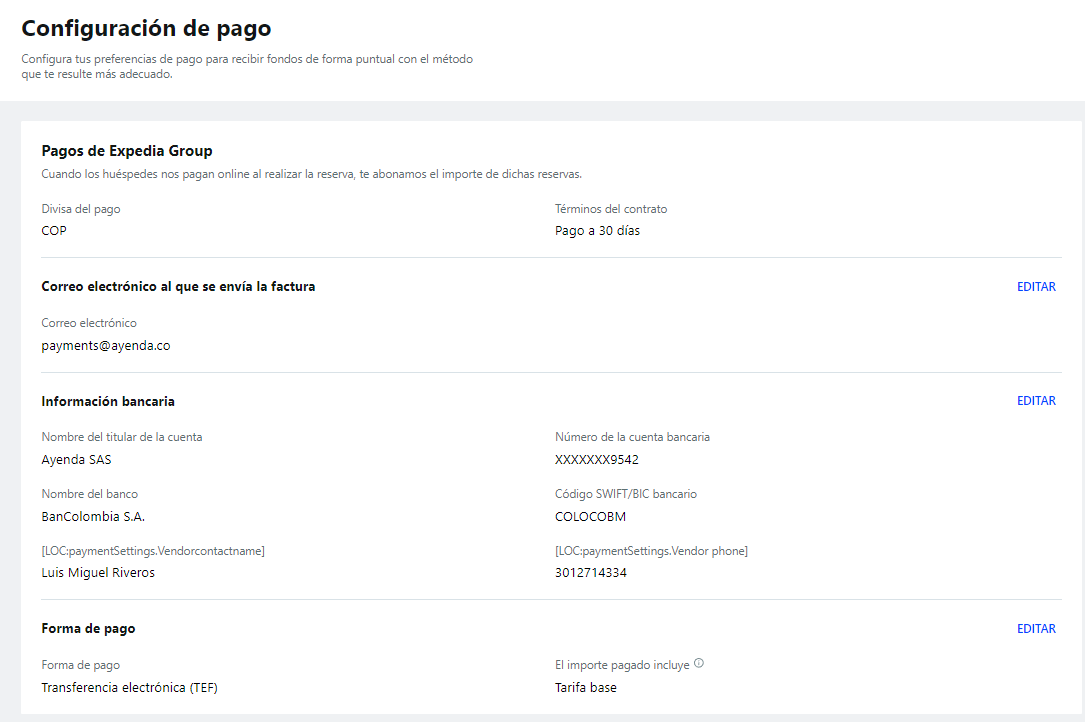Screen dimensions: 1085x722
Task: Select the bold 'Forma de pago' section heading
Action: 89,629
